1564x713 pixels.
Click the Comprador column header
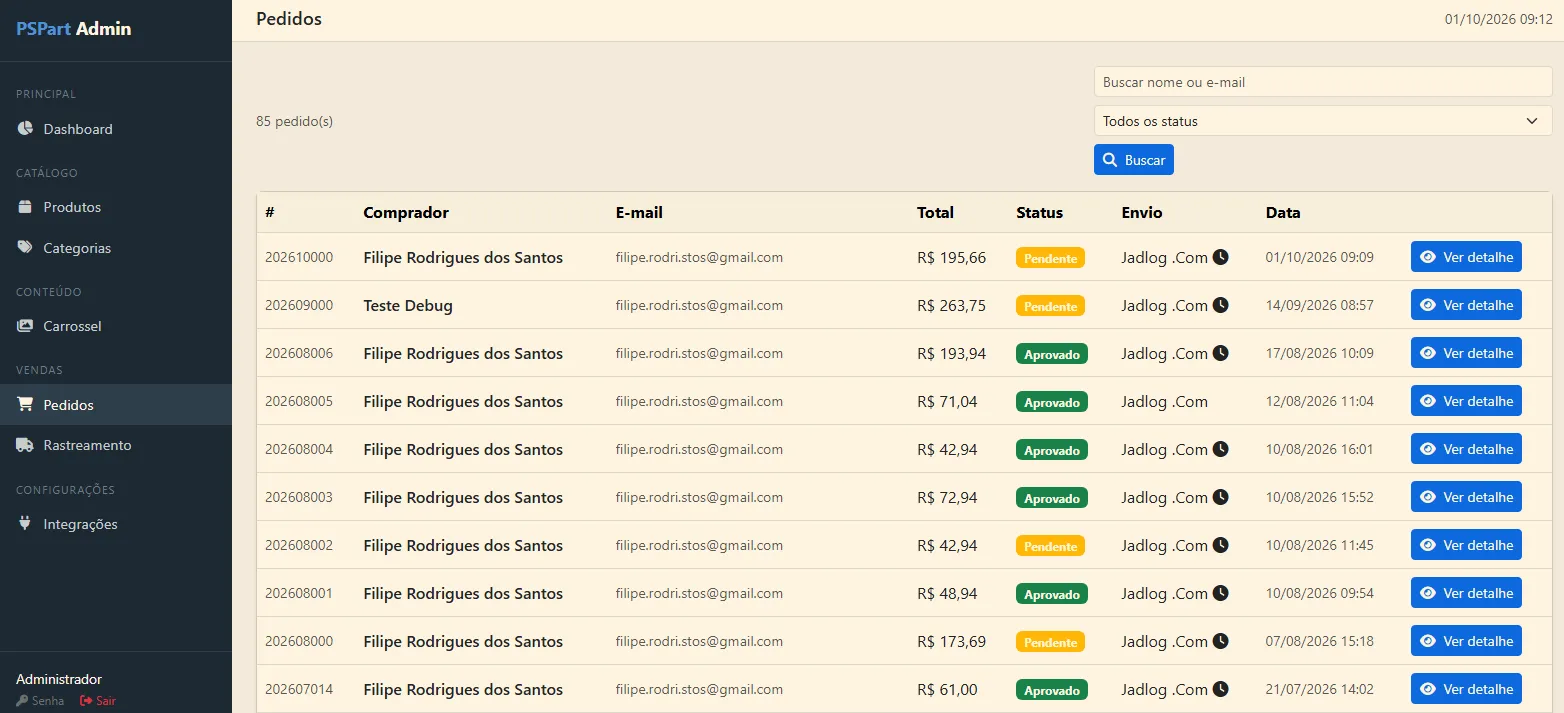tap(406, 212)
